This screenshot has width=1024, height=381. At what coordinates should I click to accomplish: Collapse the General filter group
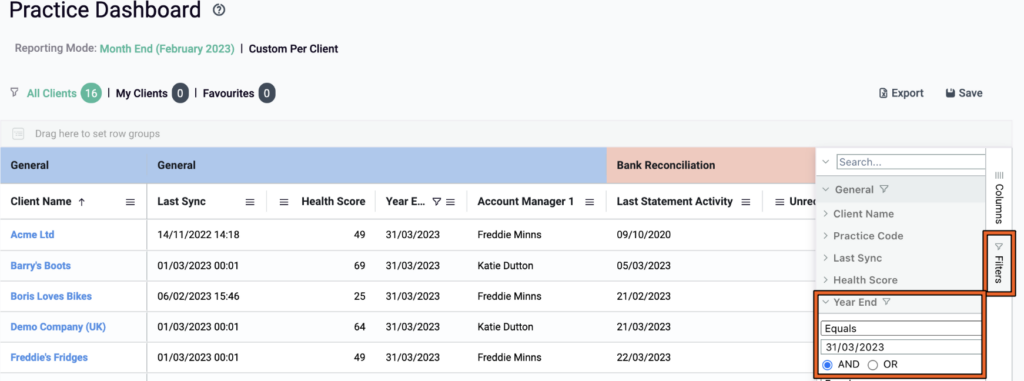[x=825, y=190]
